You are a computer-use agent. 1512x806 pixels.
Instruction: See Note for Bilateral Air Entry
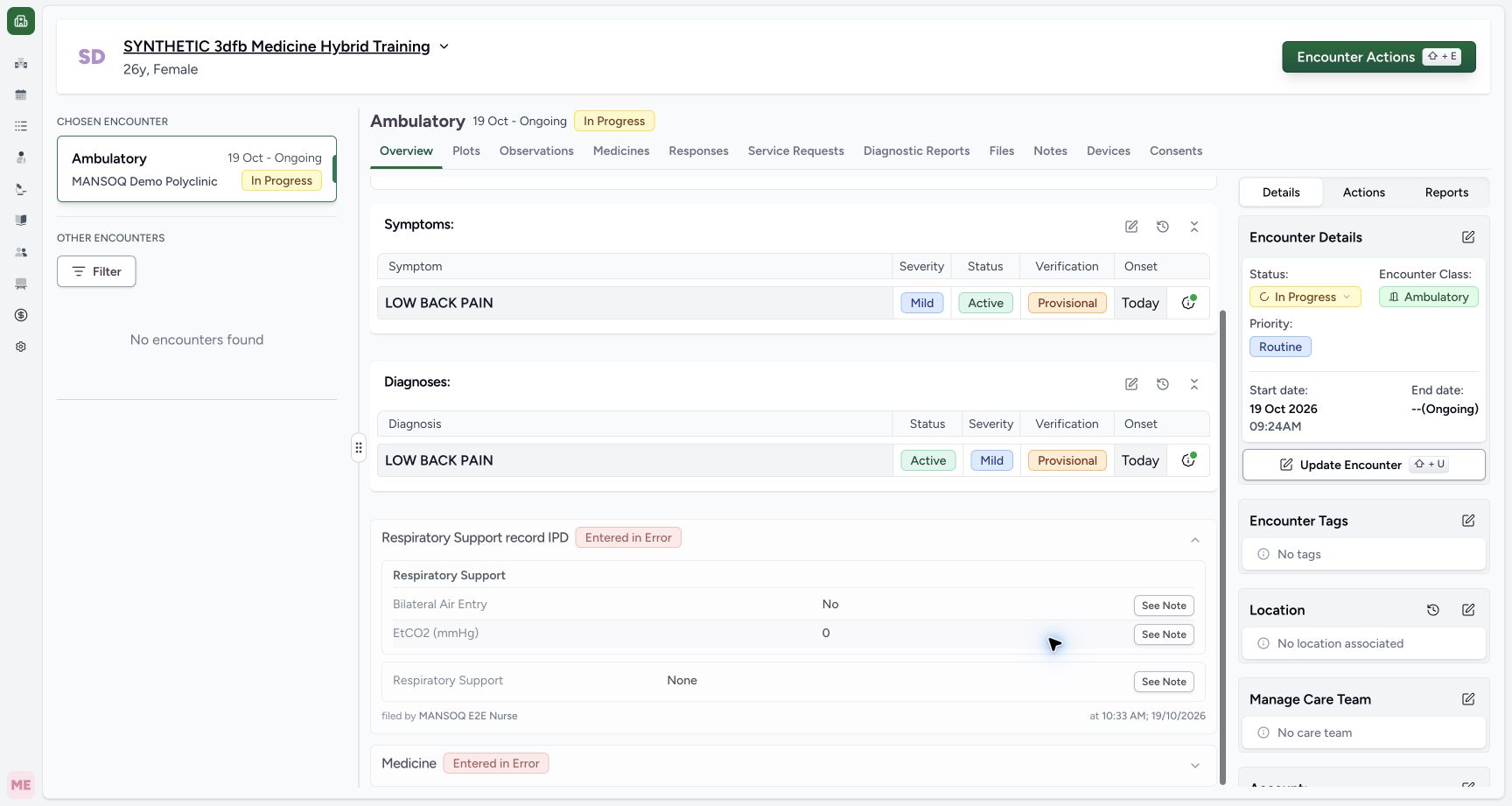(1164, 606)
